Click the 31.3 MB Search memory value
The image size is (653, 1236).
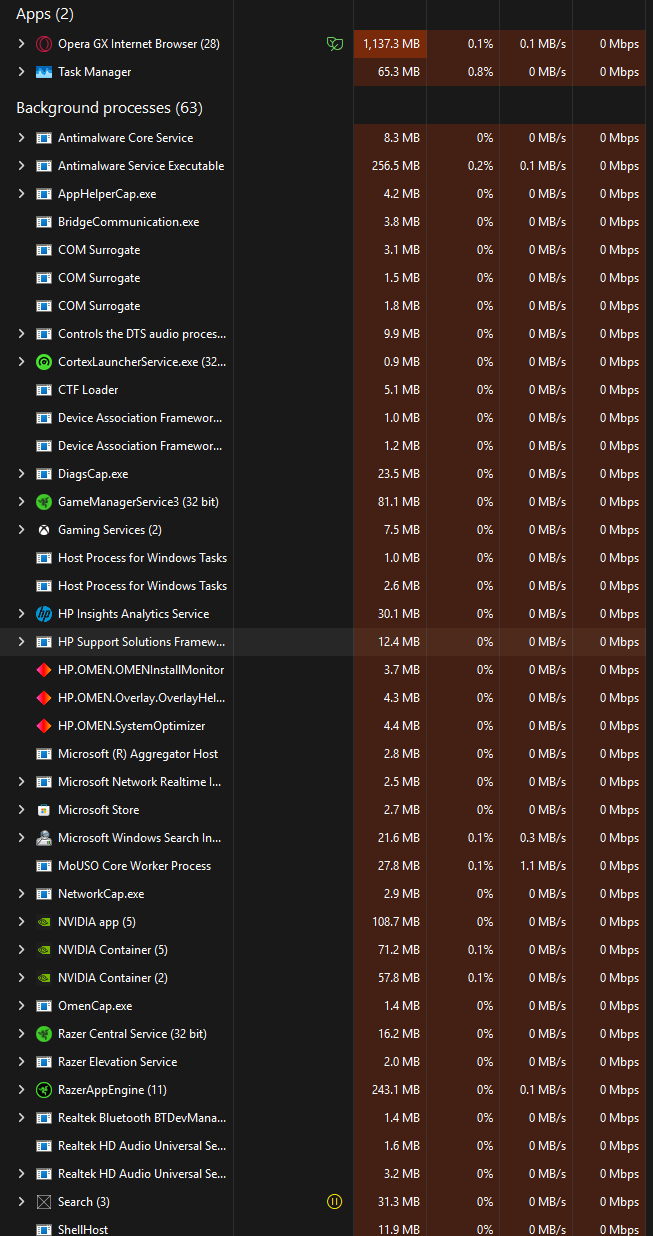pyautogui.click(x=398, y=1202)
